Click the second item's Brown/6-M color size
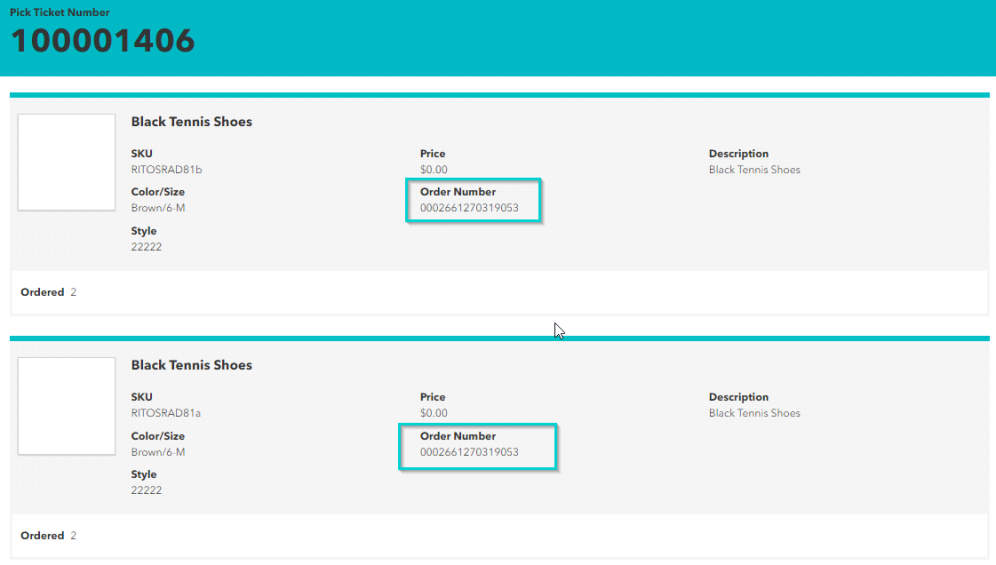This screenshot has width=996, height=565. coord(158,452)
